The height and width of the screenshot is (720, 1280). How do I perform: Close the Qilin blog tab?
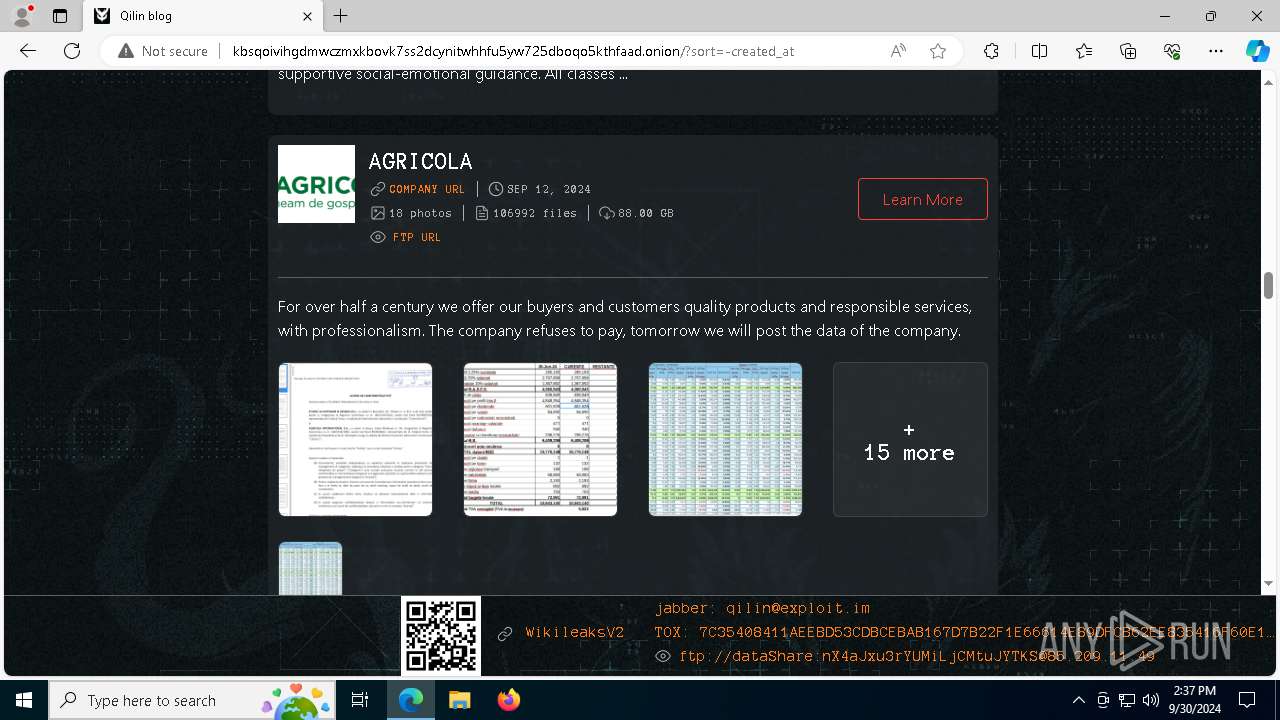click(x=307, y=16)
